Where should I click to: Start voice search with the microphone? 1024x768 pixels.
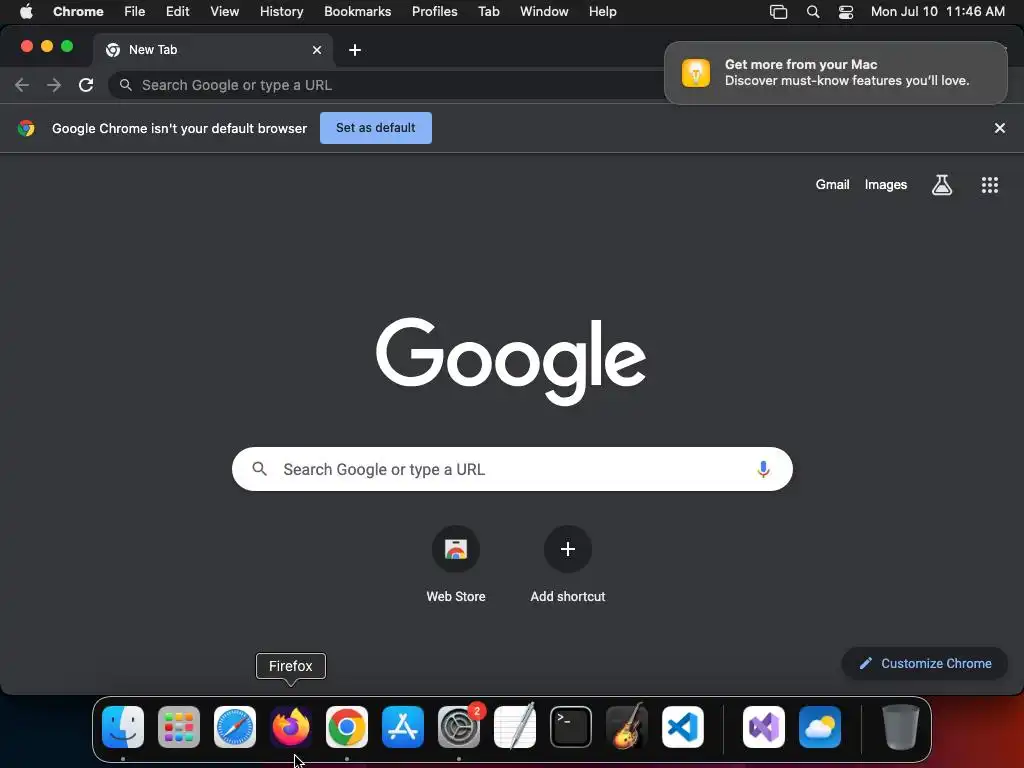[x=763, y=469]
